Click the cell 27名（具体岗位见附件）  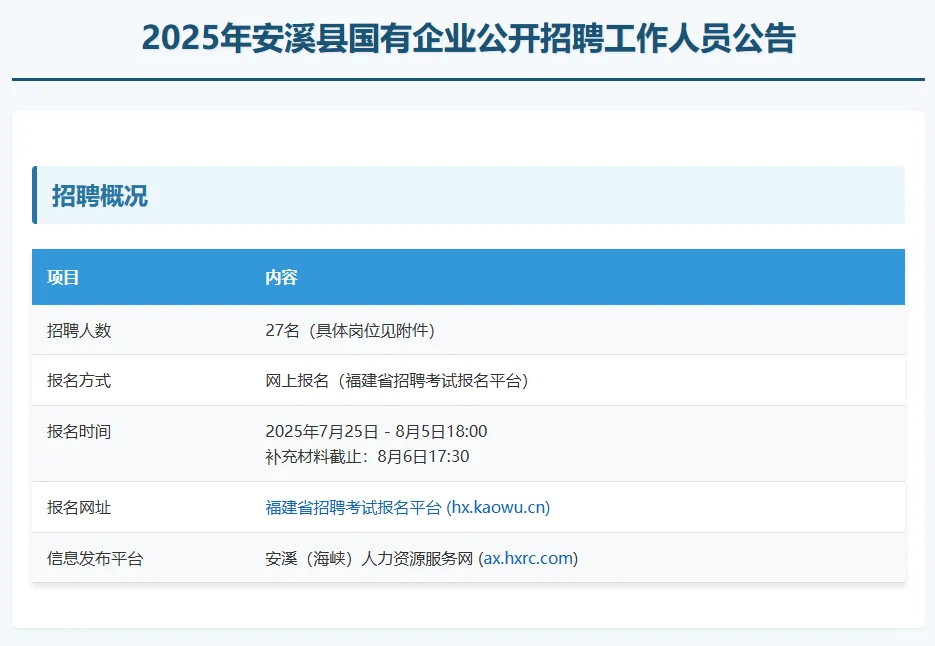coord(349,330)
